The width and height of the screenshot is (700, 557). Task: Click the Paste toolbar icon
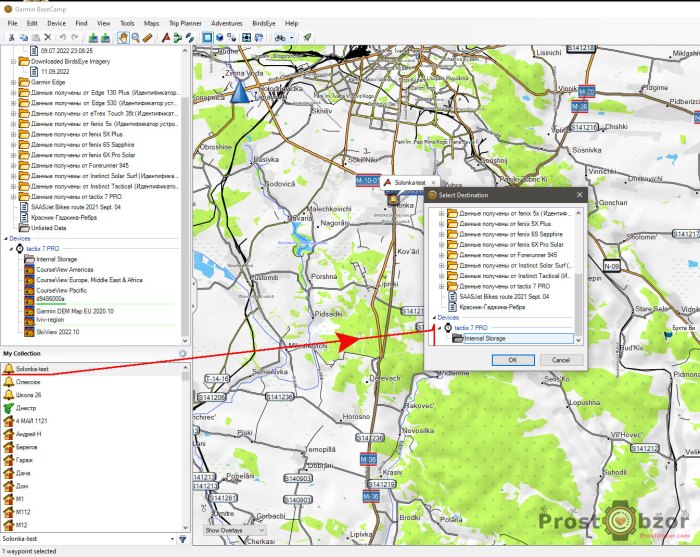coord(36,38)
